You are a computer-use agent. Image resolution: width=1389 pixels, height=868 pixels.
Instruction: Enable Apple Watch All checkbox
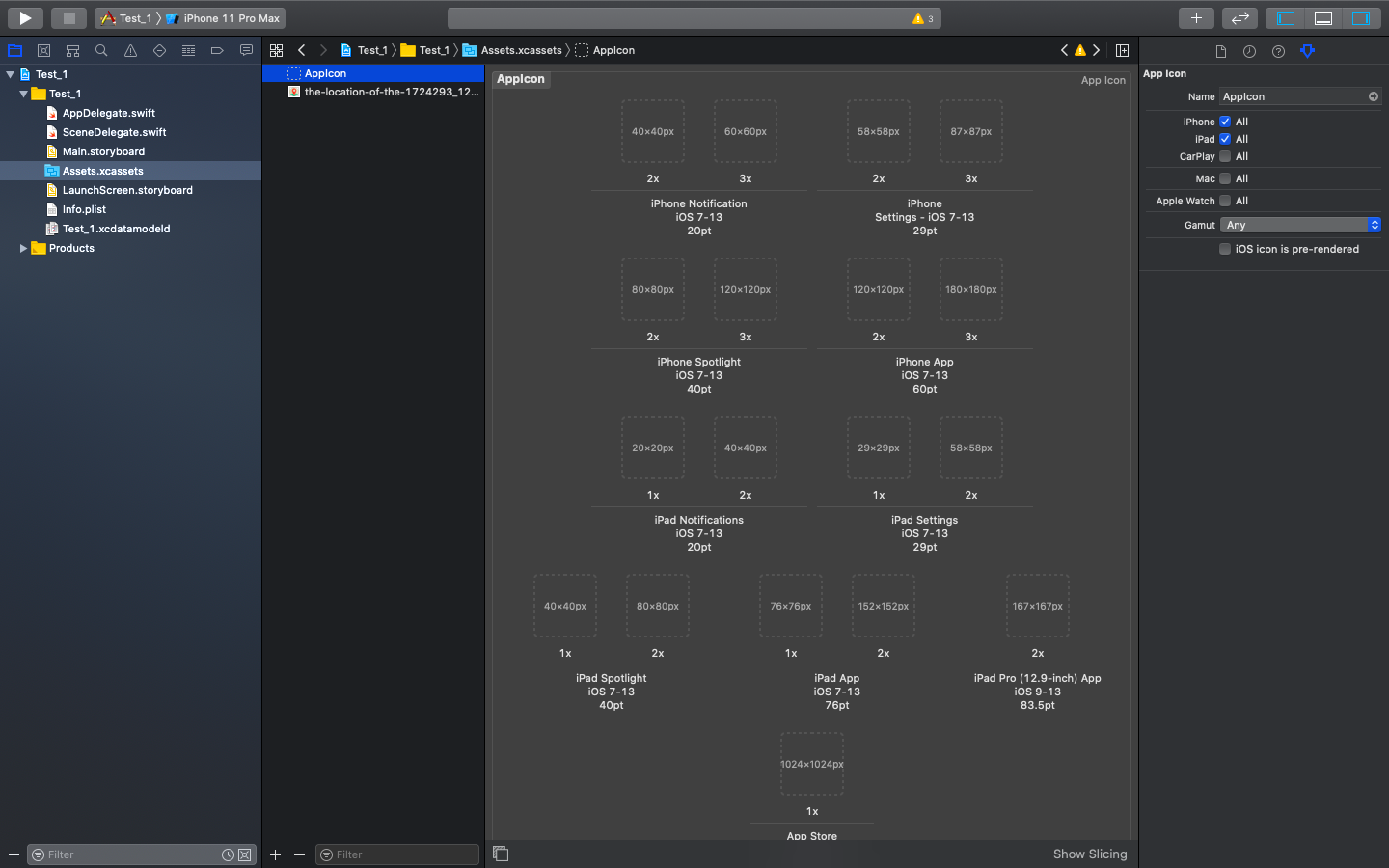point(1225,201)
